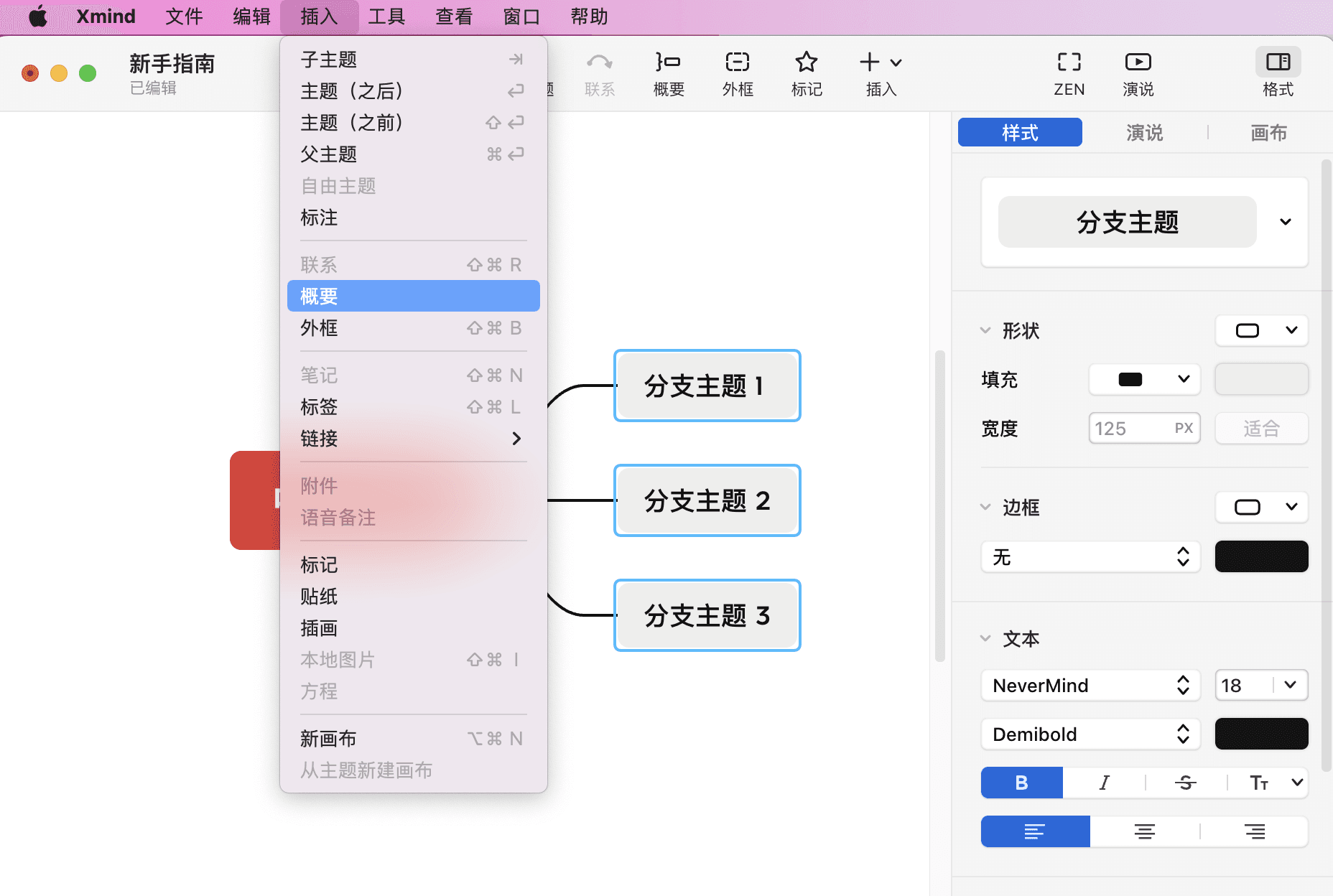The image size is (1333, 896).
Task: Enable bold text formatting
Action: tap(1021, 783)
